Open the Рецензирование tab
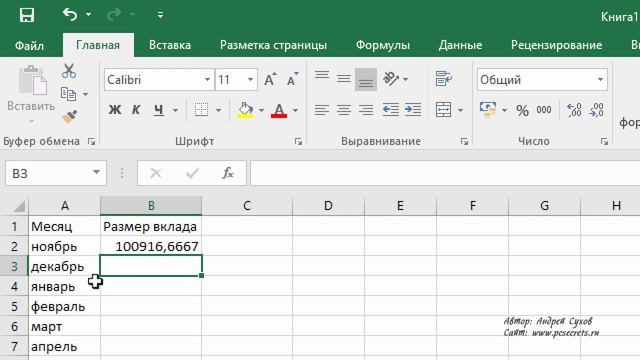The height and width of the screenshot is (360, 640). pos(556,45)
